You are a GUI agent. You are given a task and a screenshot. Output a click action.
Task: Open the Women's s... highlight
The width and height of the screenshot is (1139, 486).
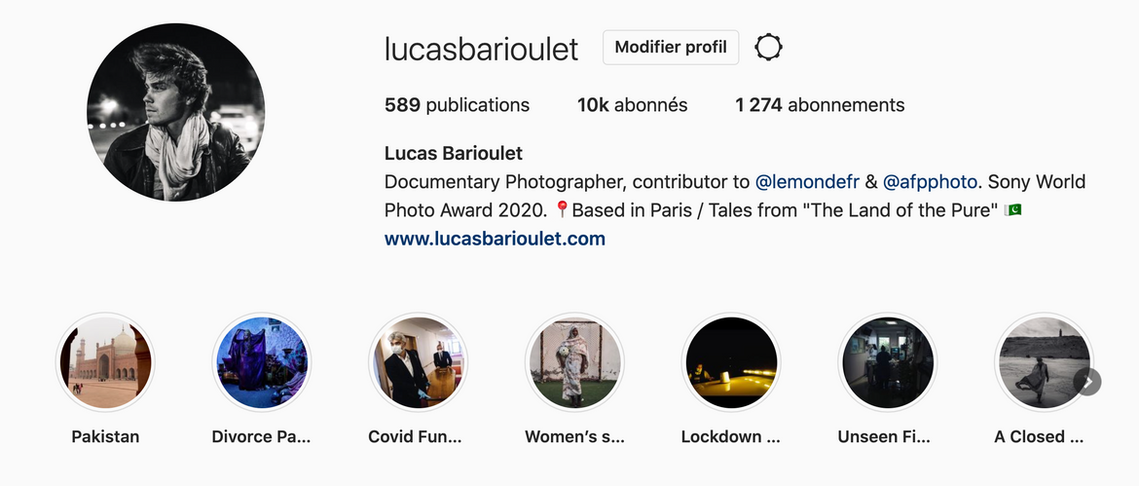575,362
